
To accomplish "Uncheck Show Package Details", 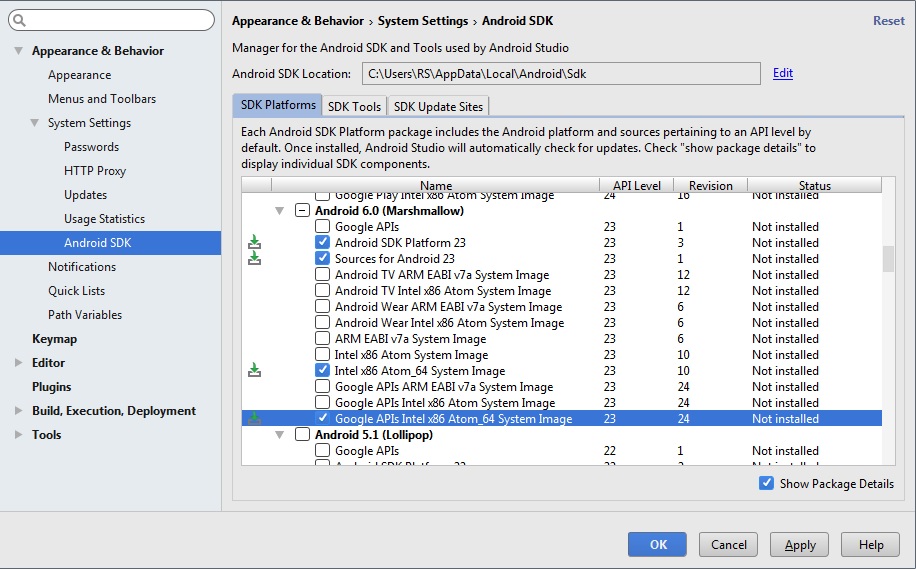I will 766,483.
